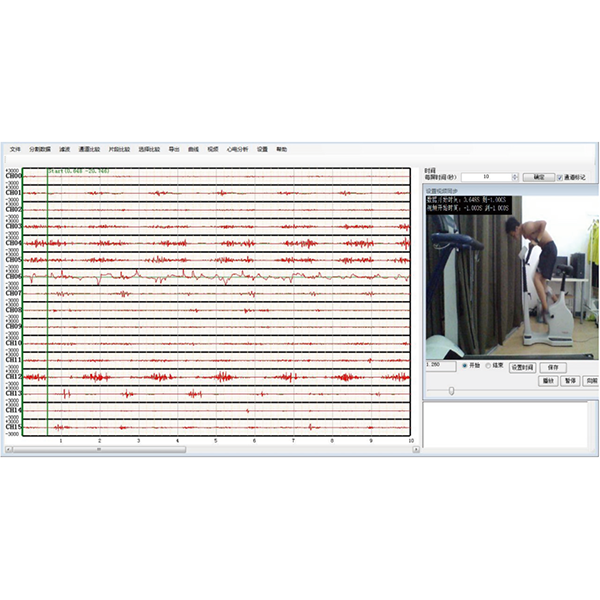Open the 心电分析 menu

pos(236,149)
